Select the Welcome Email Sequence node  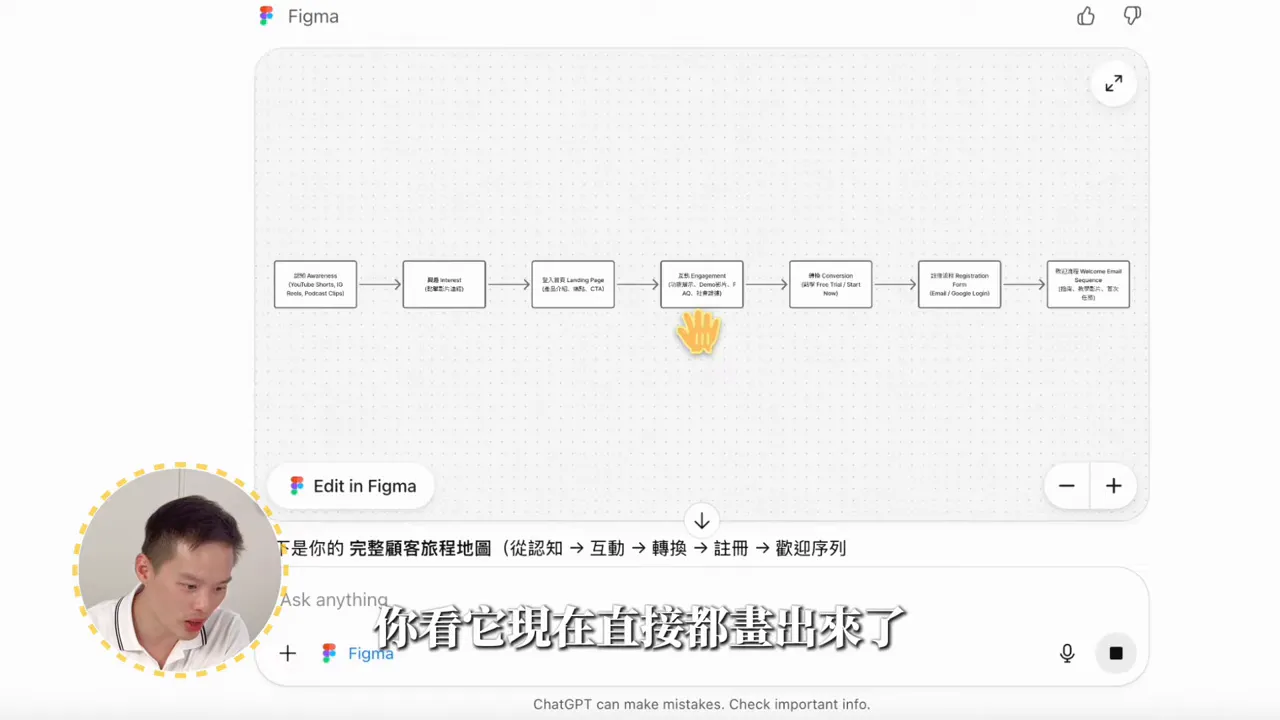(1088, 284)
